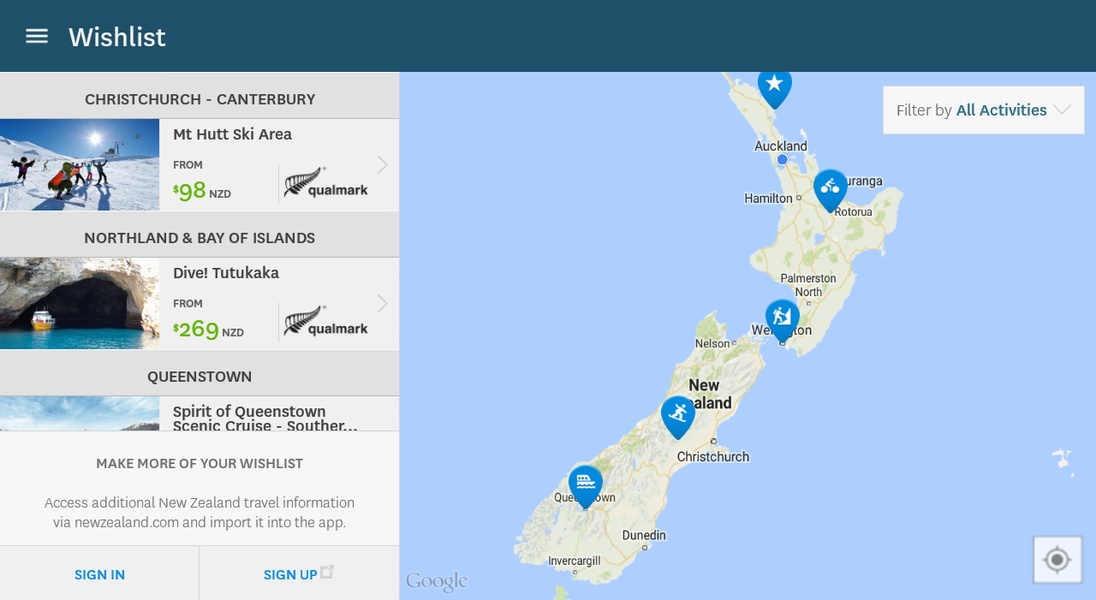Tap the boat cruise pin at Queenstown
This screenshot has width=1096, height=600.
pyautogui.click(x=586, y=486)
